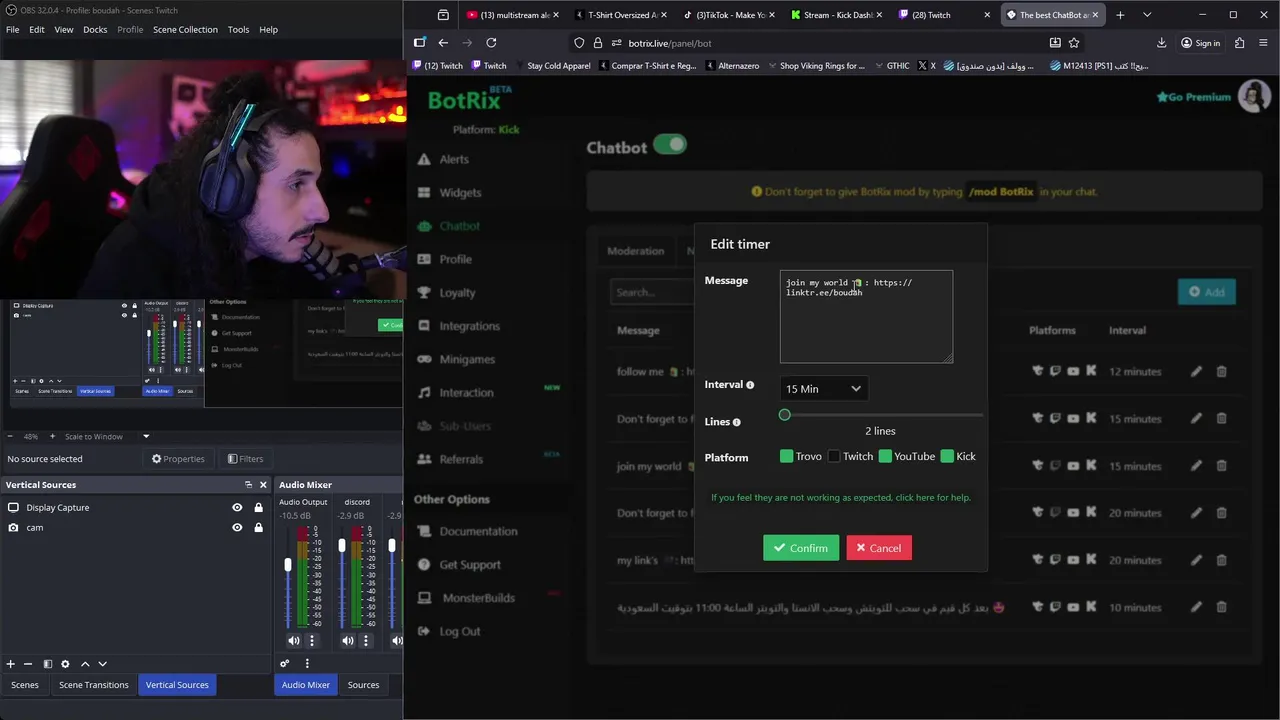List all Firefox tabs chevron

[x=1147, y=15]
